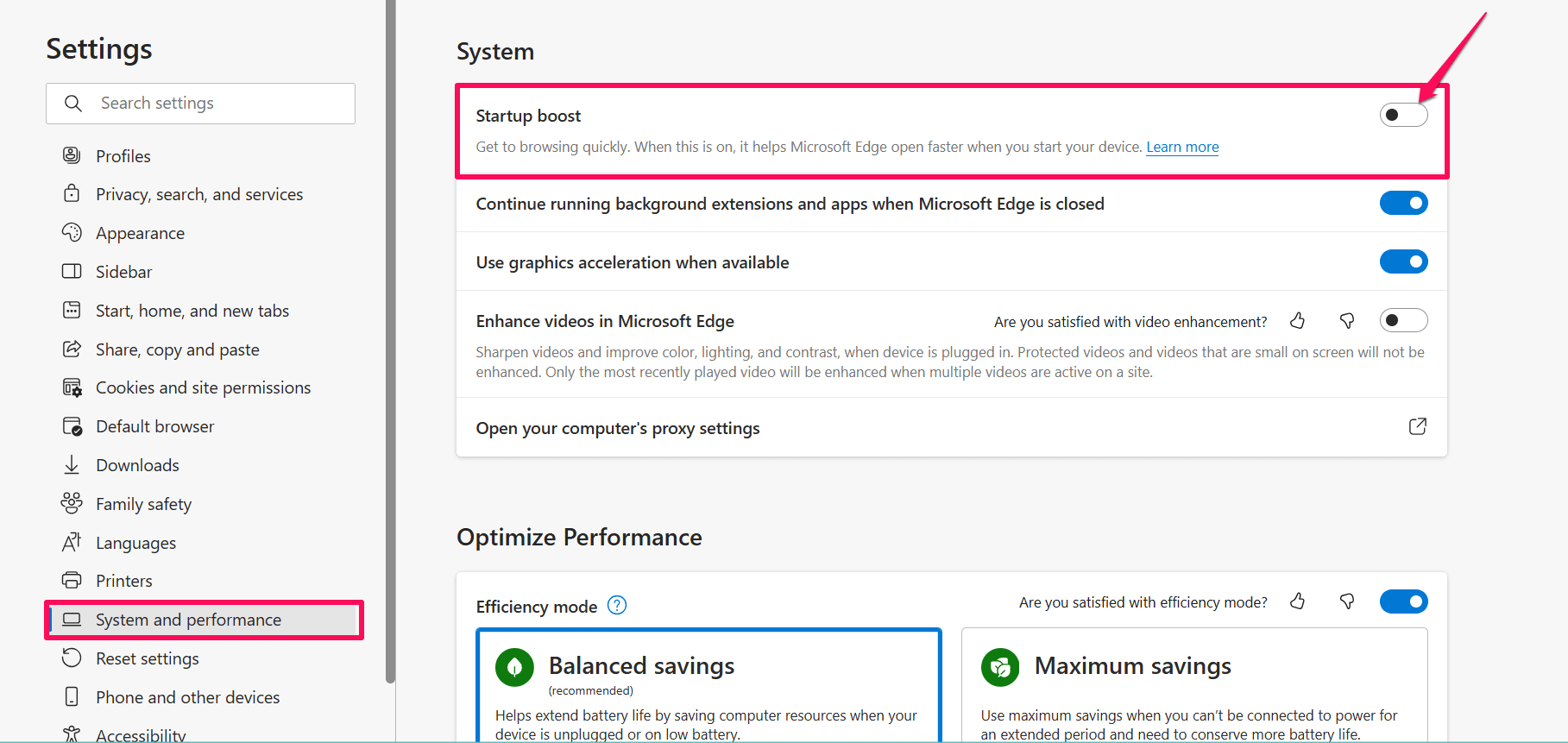Open Cookies and site permissions
This screenshot has height=743, width=1568.
coord(203,387)
